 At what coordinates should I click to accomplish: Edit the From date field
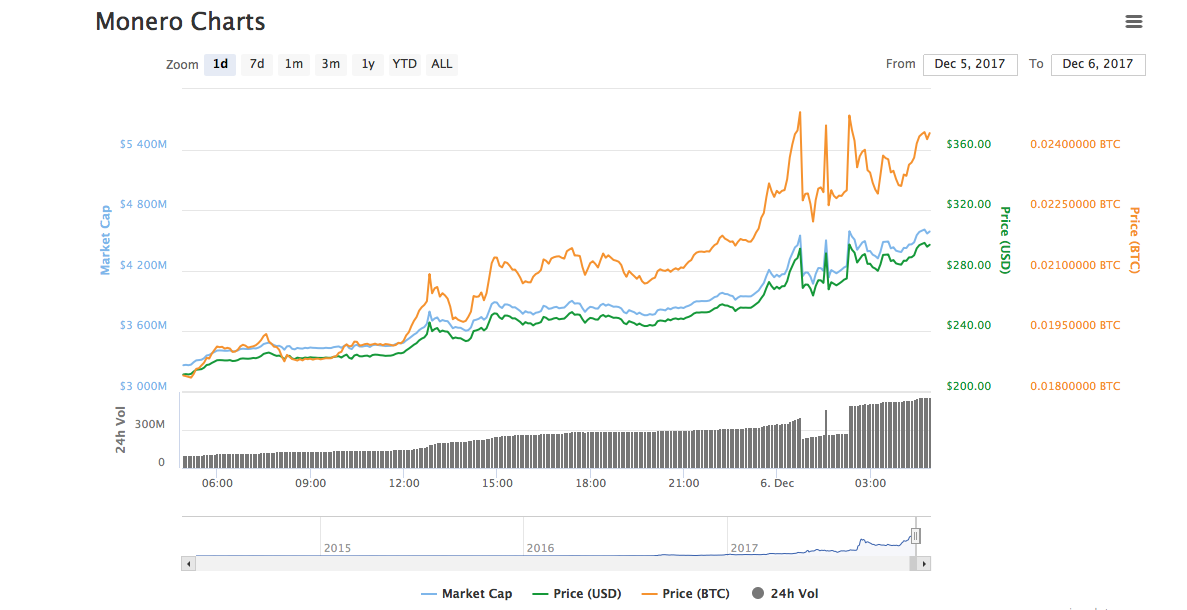point(969,64)
